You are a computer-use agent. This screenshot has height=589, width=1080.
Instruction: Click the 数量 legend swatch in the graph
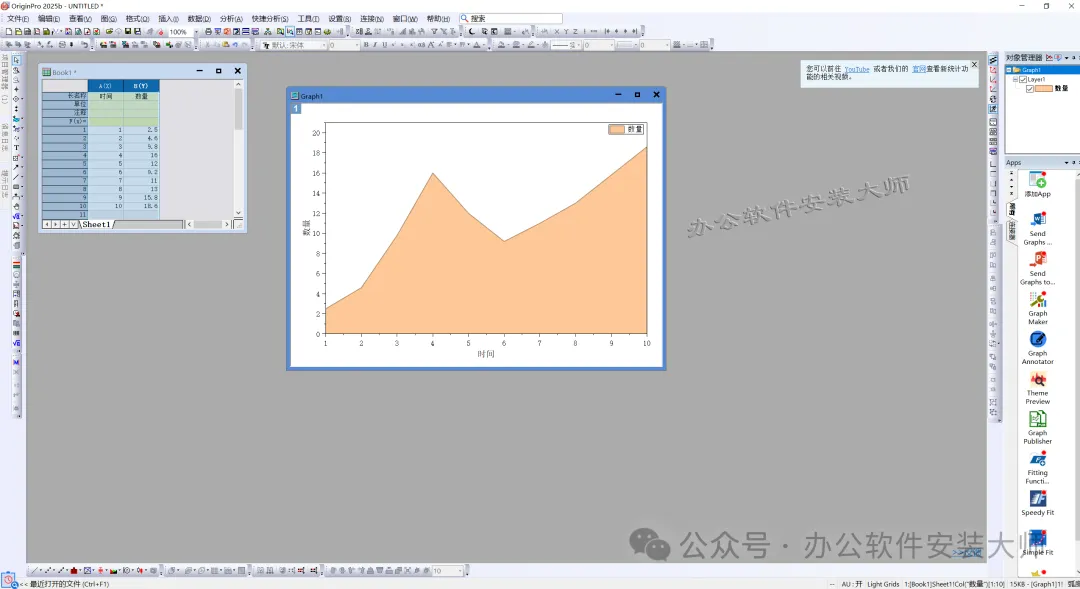(x=616, y=130)
